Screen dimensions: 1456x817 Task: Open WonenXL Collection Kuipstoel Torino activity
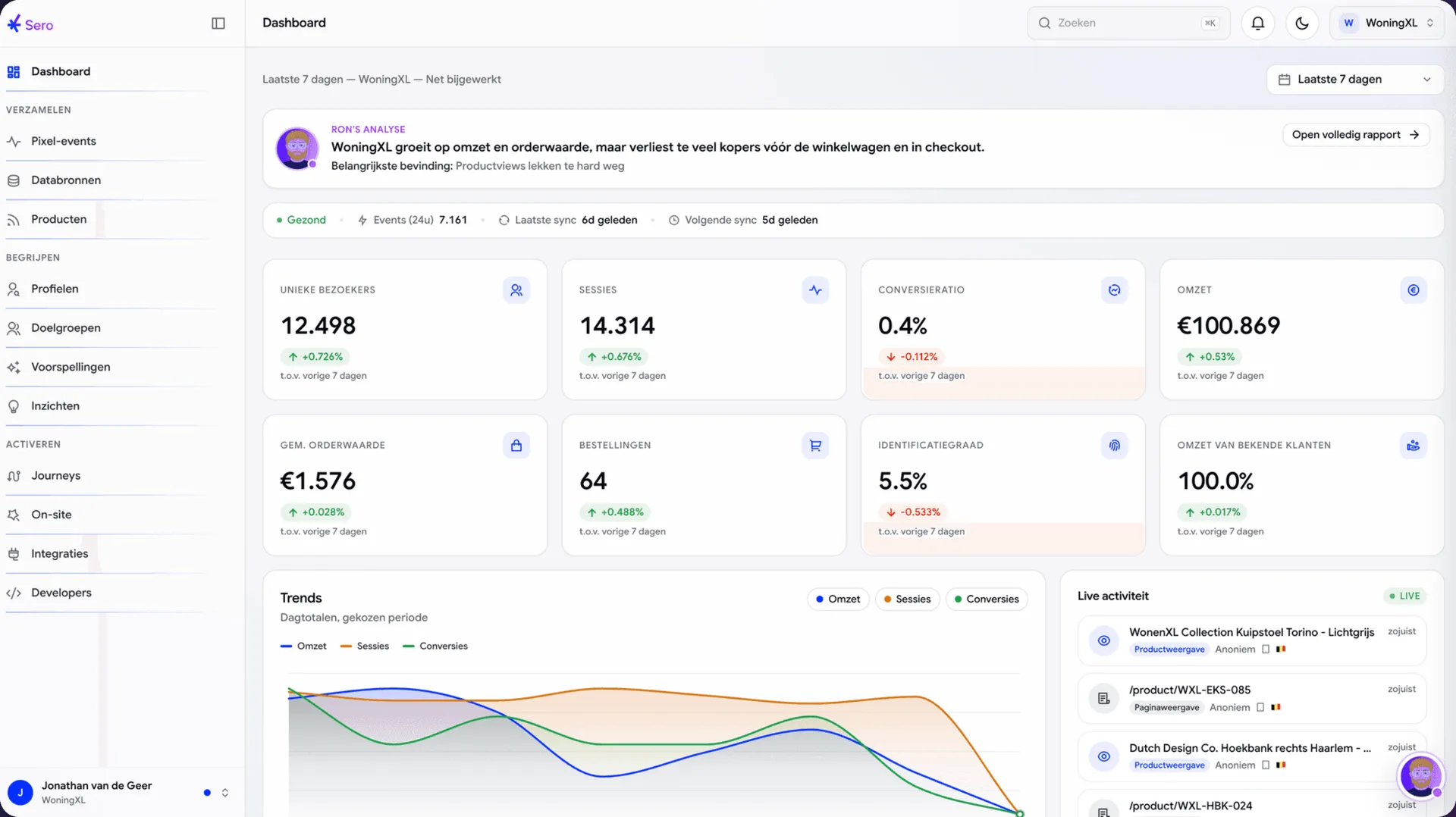[x=1252, y=640]
